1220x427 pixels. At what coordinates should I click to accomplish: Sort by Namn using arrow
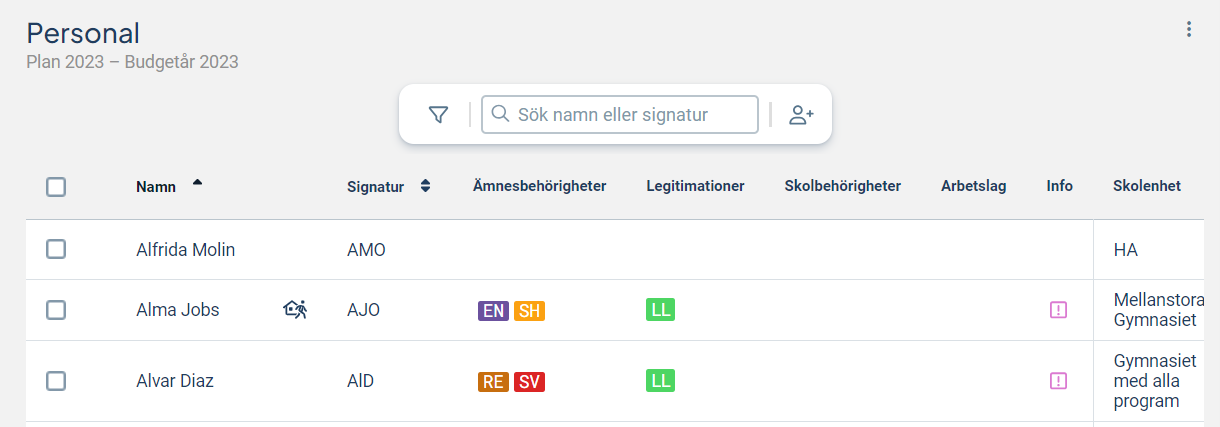197,182
